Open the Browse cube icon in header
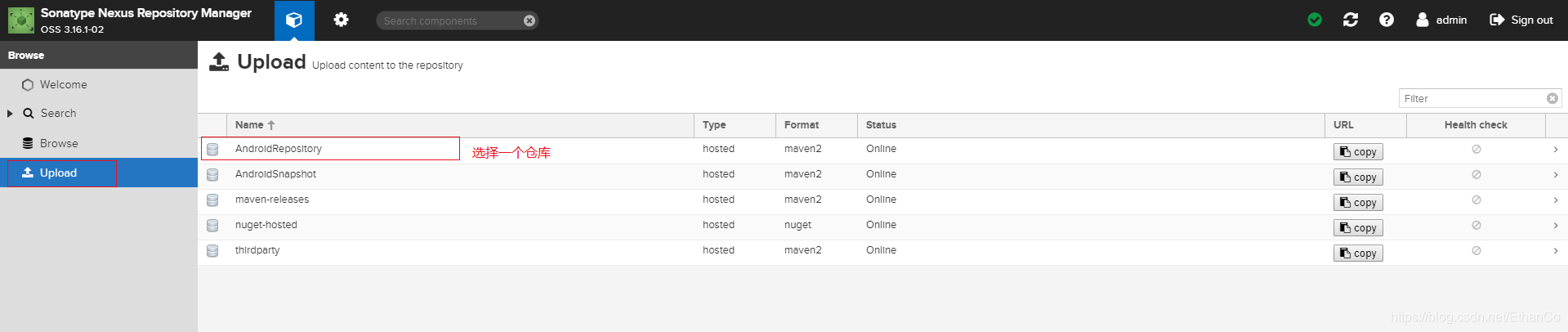The height and width of the screenshot is (332, 1568). (294, 20)
